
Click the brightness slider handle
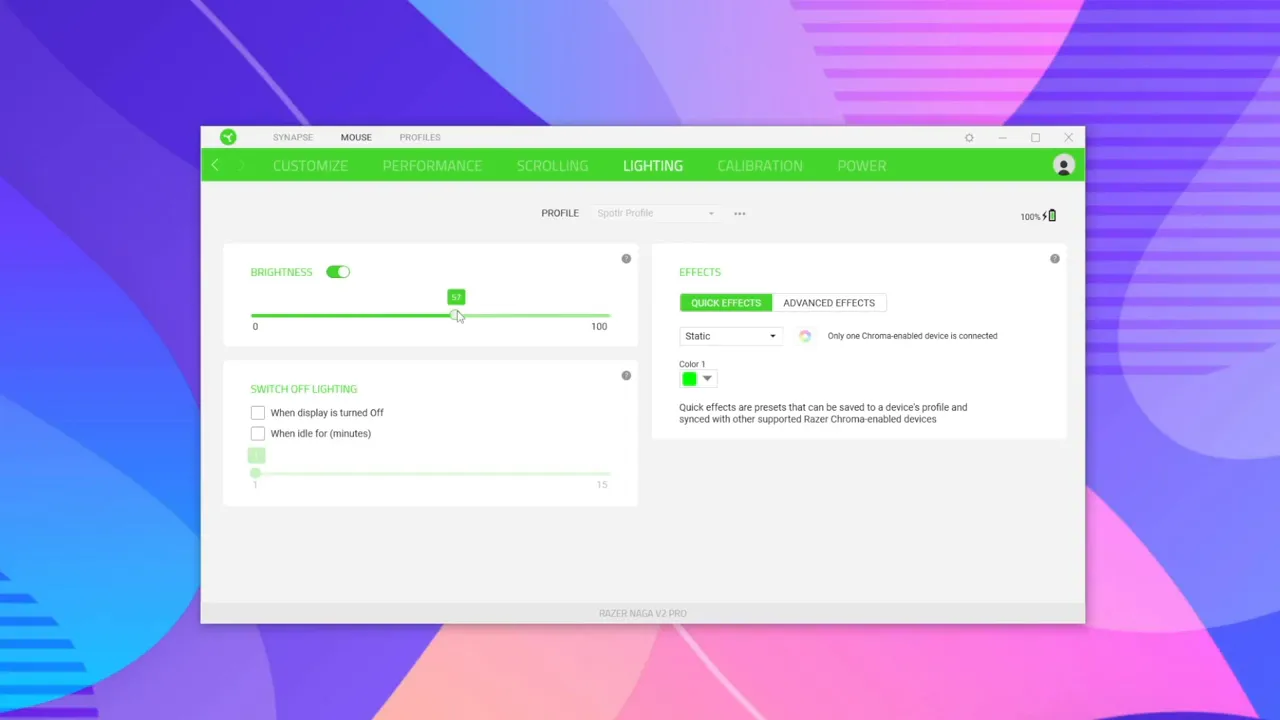click(x=456, y=316)
